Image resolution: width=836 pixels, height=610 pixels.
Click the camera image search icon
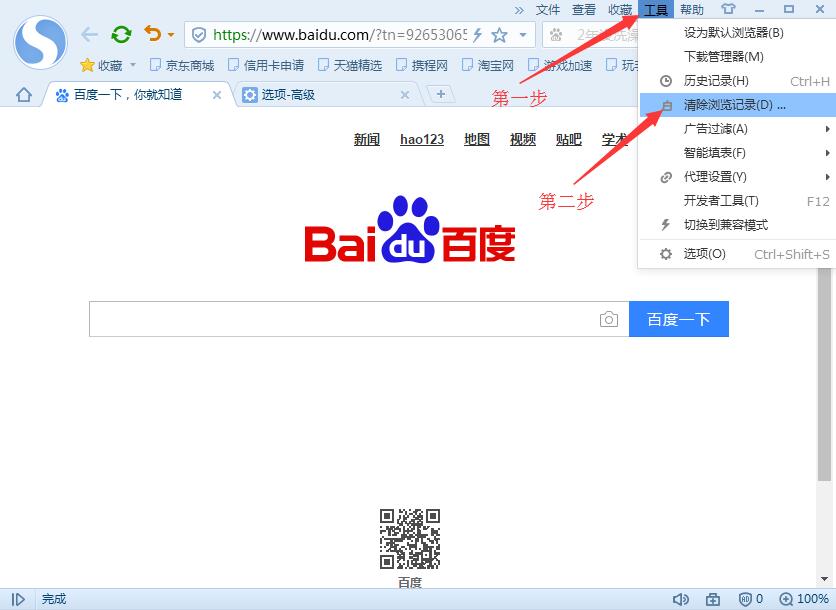click(609, 319)
